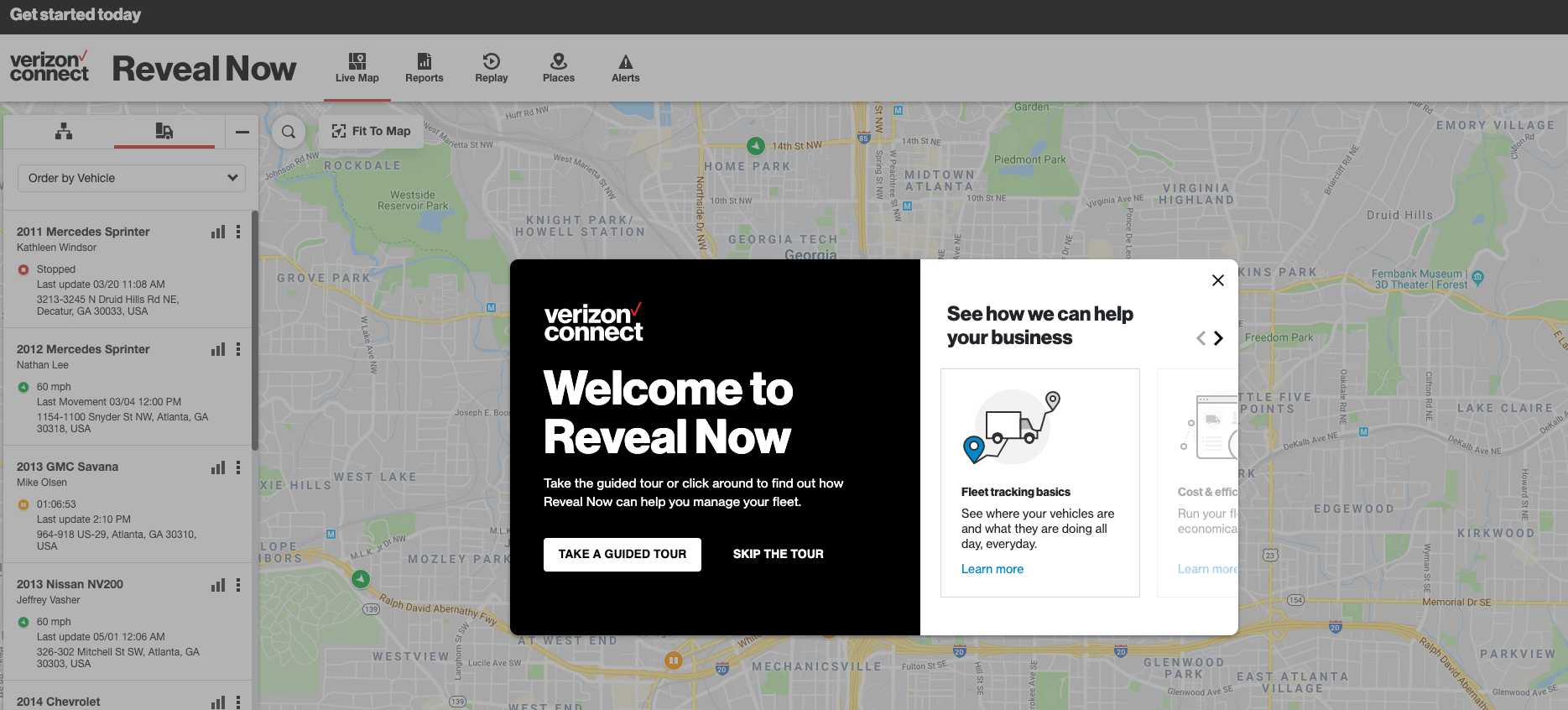Open the Live Map tab
Image resolution: width=1568 pixels, height=710 pixels.
point(357,68)
